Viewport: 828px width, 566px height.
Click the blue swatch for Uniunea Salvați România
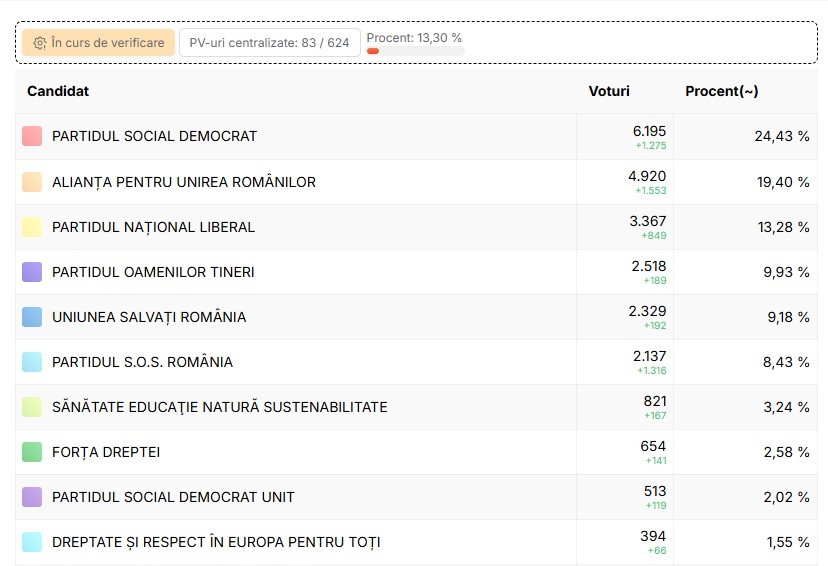pos(32,317)
